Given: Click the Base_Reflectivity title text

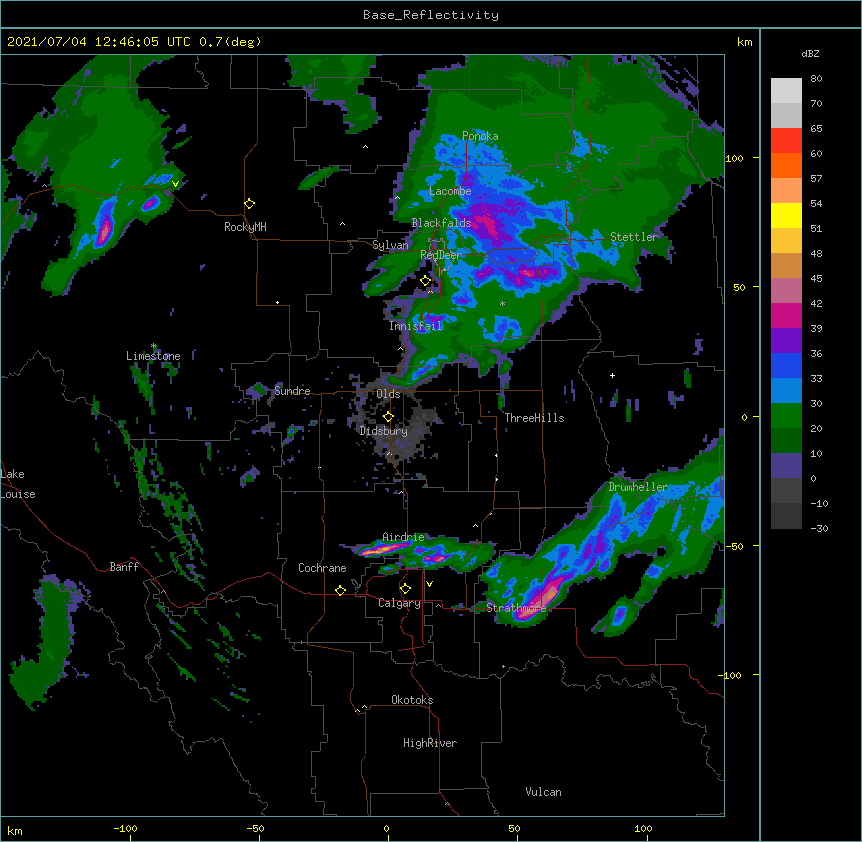Looking at the screenshot, I should tap(431, 15).
